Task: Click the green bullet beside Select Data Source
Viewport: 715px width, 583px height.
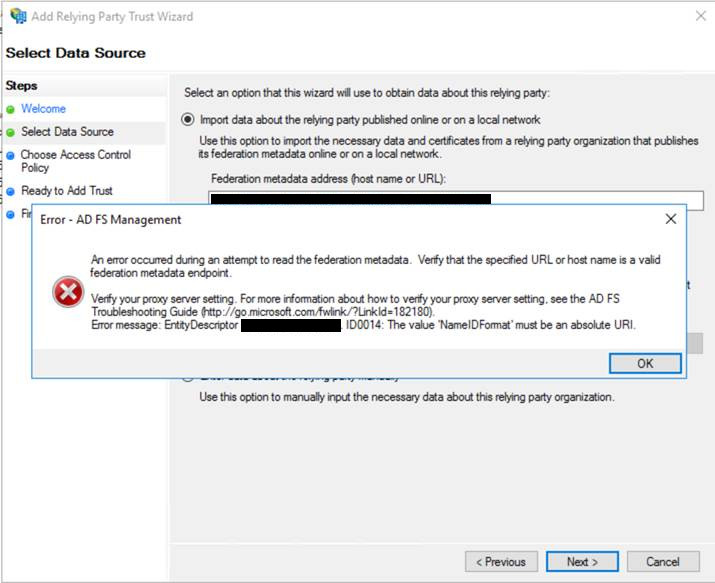Action: coord(11,132)
